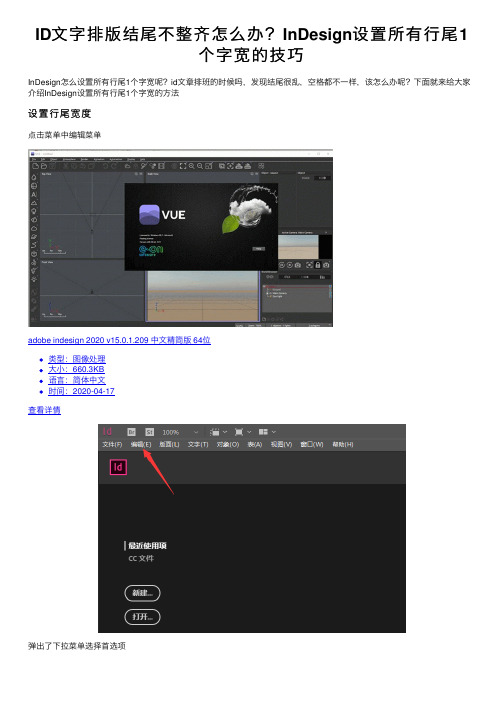Click the Stock 'St' icon in InDesign
Viewport: 504px width, 713px height.
pyautogui.click(x=150, y=432)
